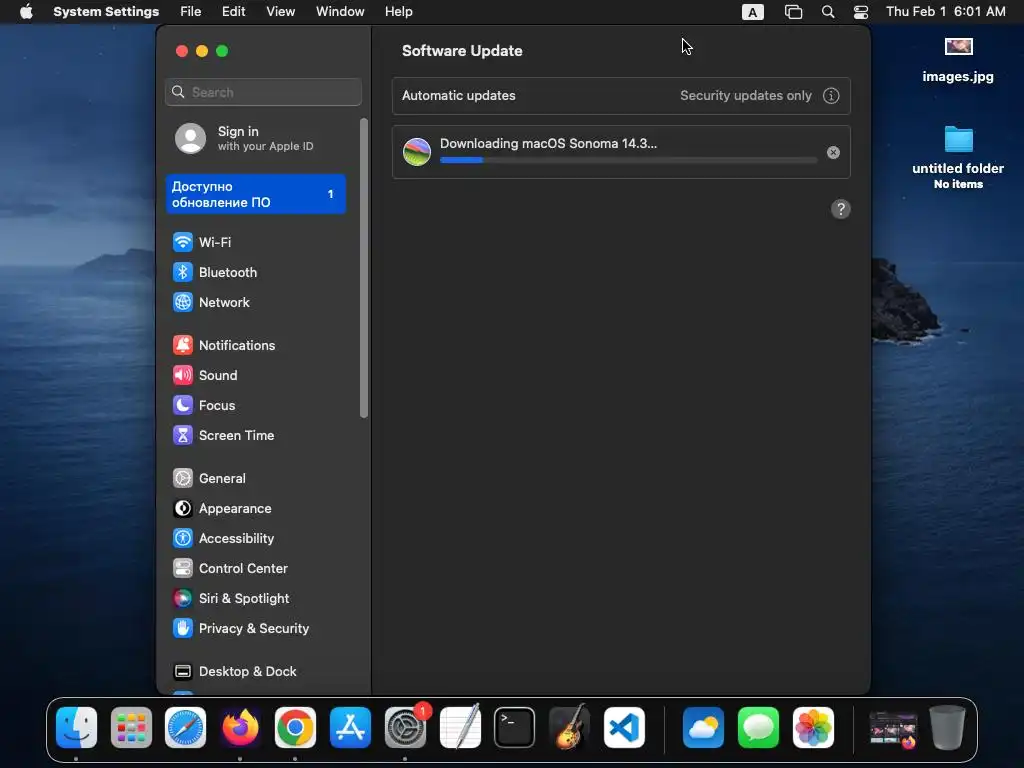Open App Store from the Dock
1024x768 pixels.
[x=350, y=728]
